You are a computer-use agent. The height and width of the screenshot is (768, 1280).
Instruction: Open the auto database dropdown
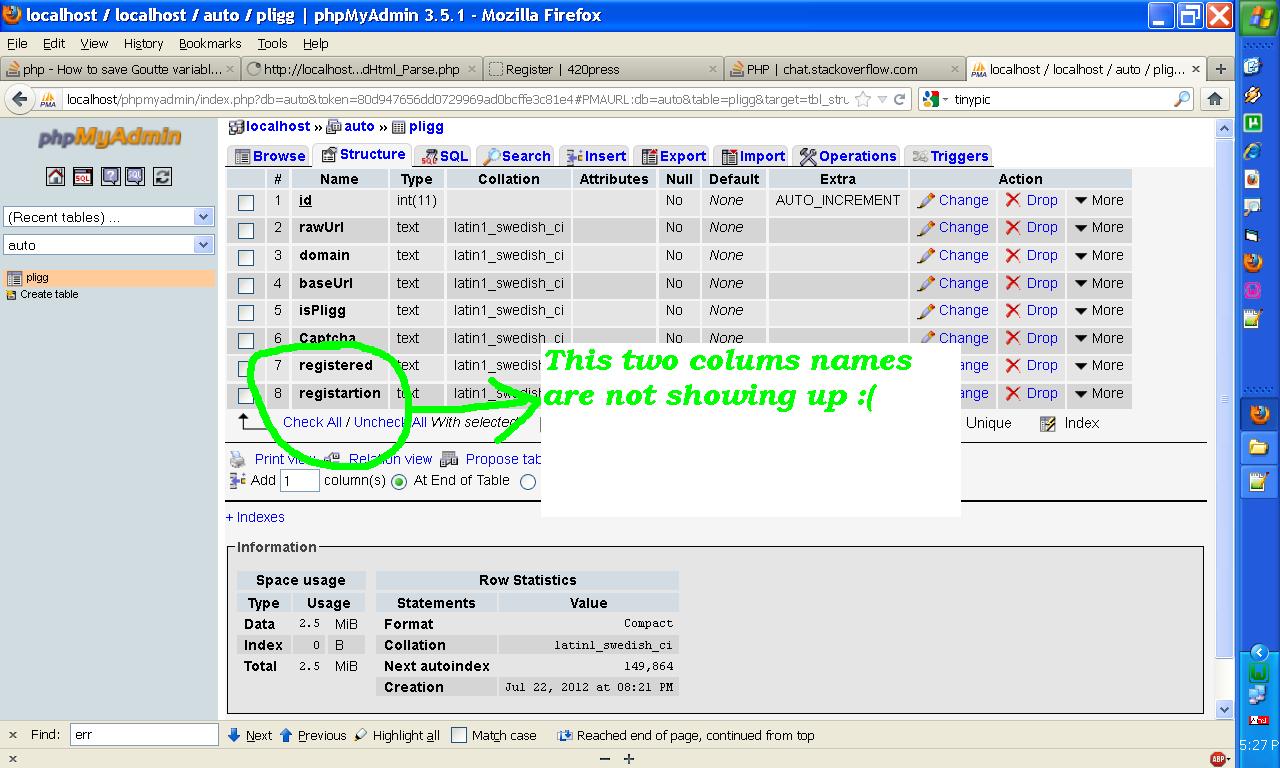(108, 245)
